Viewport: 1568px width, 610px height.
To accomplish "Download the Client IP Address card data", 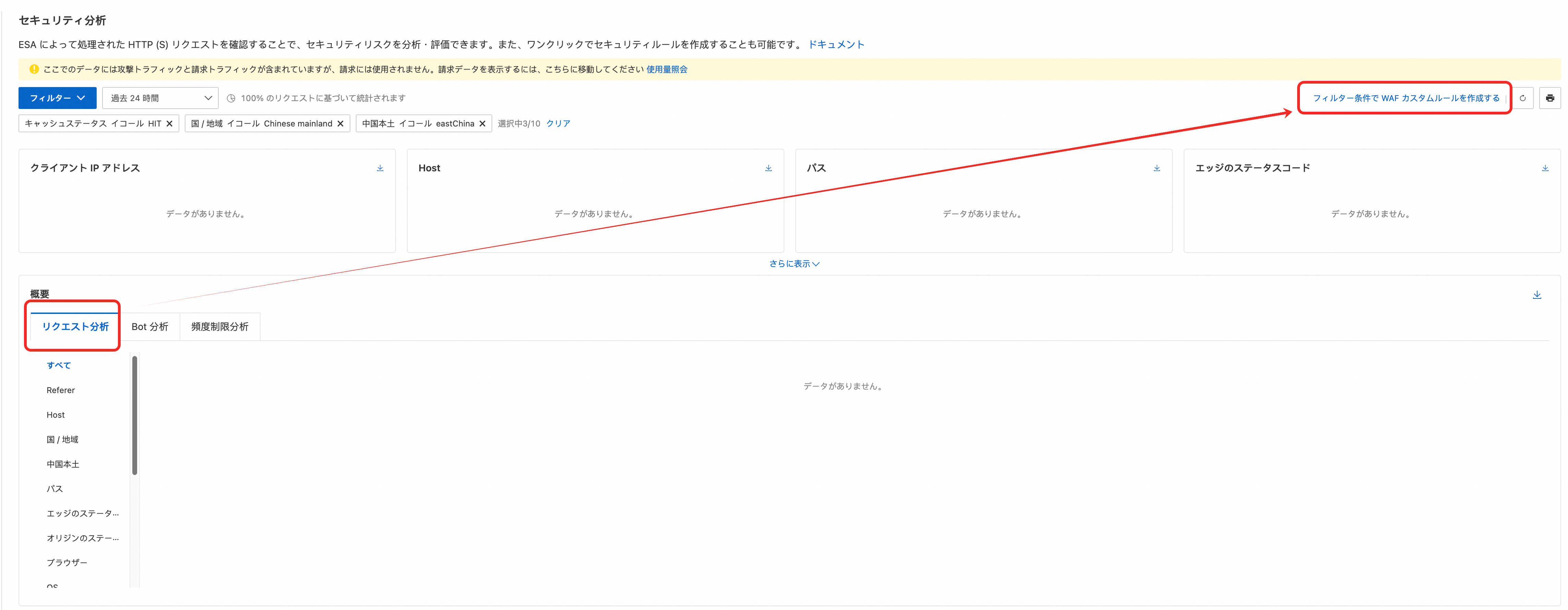I will click(380, 168).
